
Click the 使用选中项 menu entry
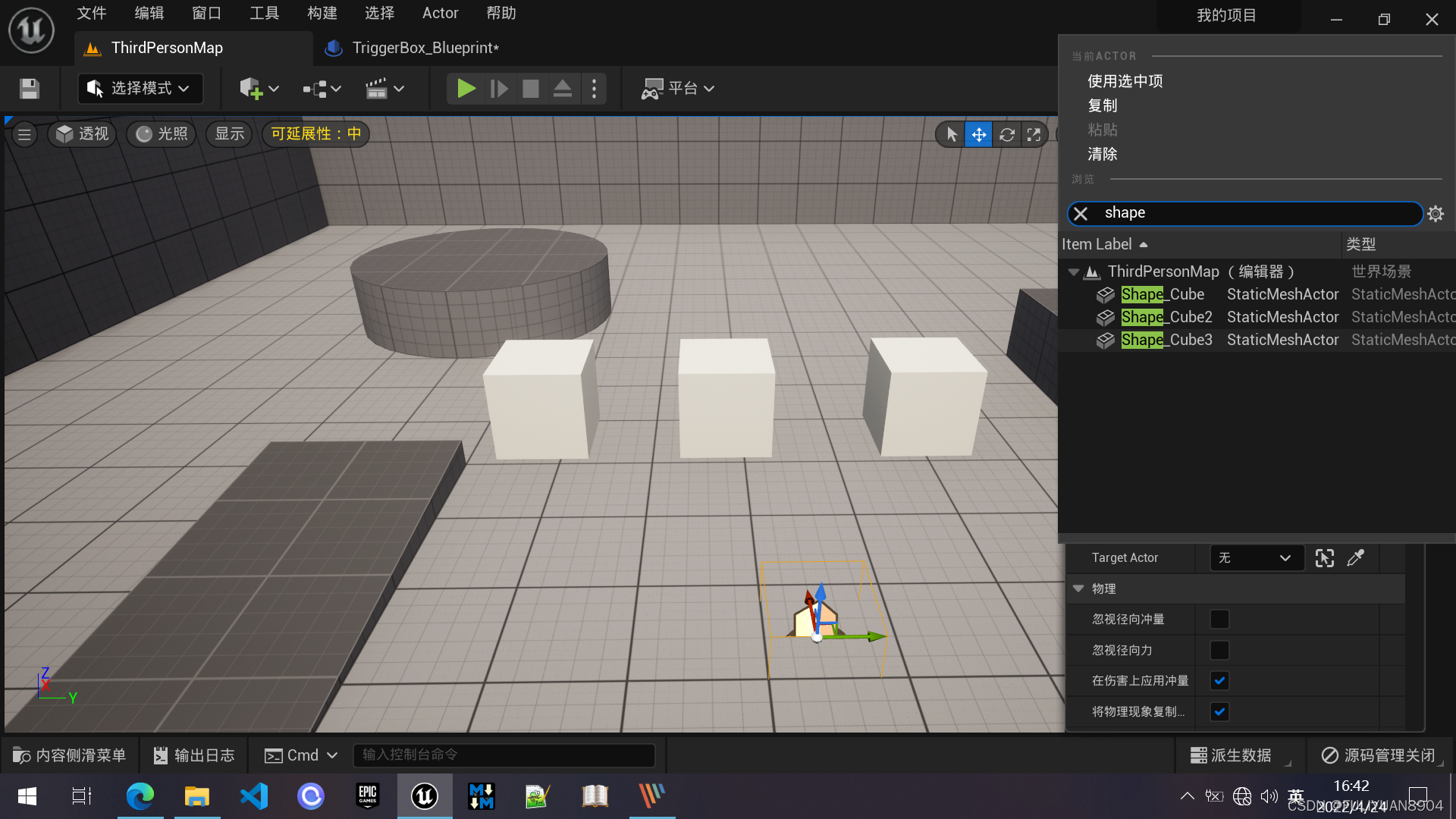point(1125,81)
